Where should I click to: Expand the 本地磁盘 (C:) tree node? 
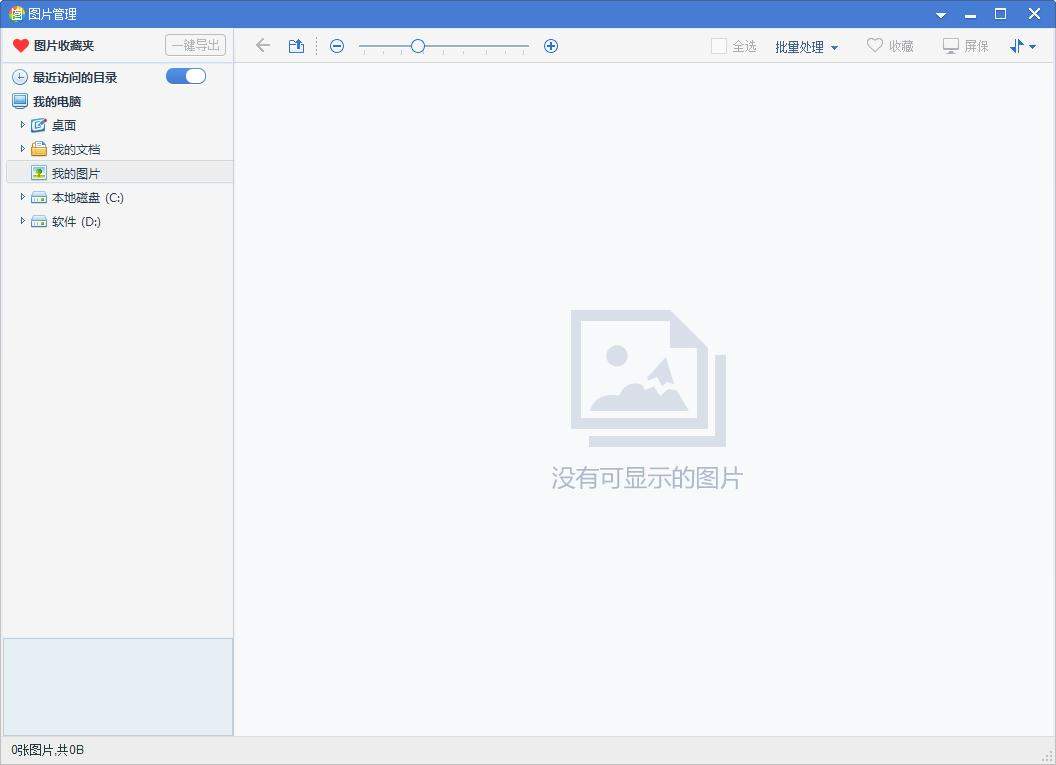[23, 197]
